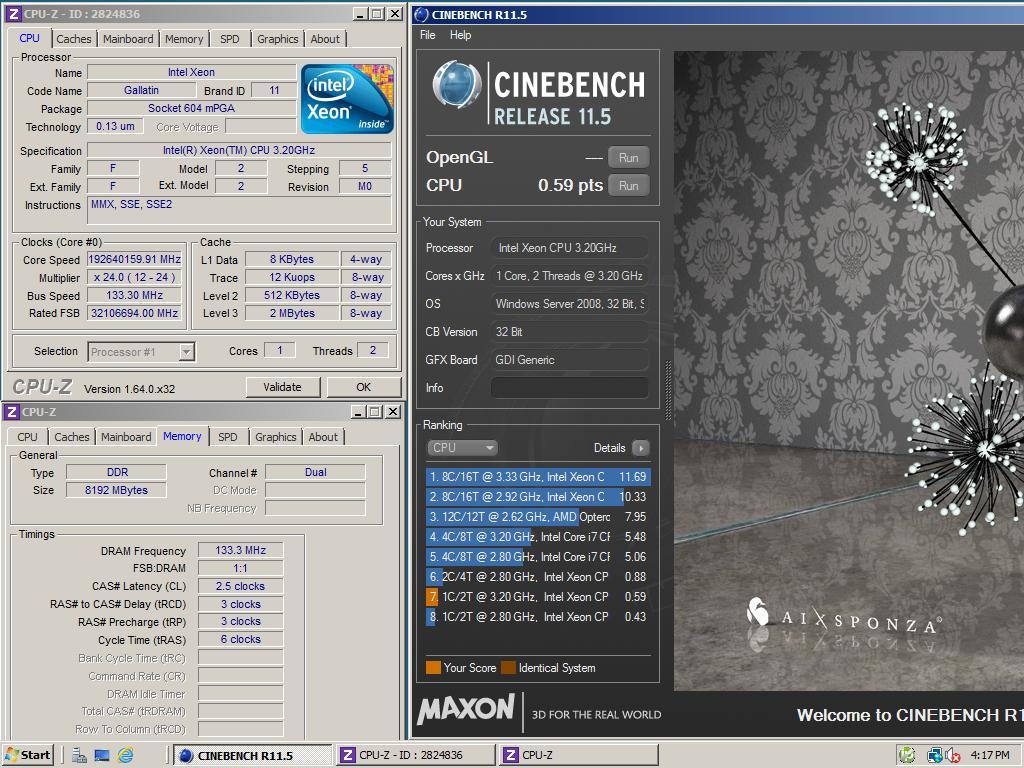Open Graphics tab in lower CPU-Z window
The height and width of the screenshot is (768, 1024).
276,437
